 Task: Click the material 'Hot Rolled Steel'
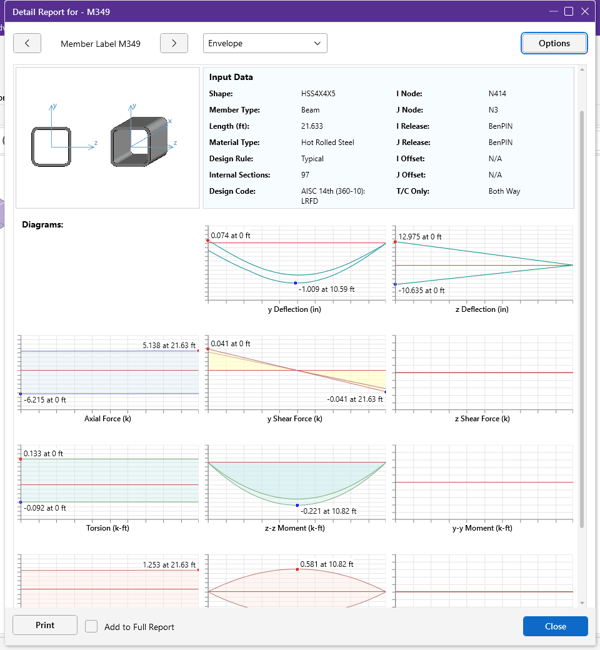[x=328, y=142]
